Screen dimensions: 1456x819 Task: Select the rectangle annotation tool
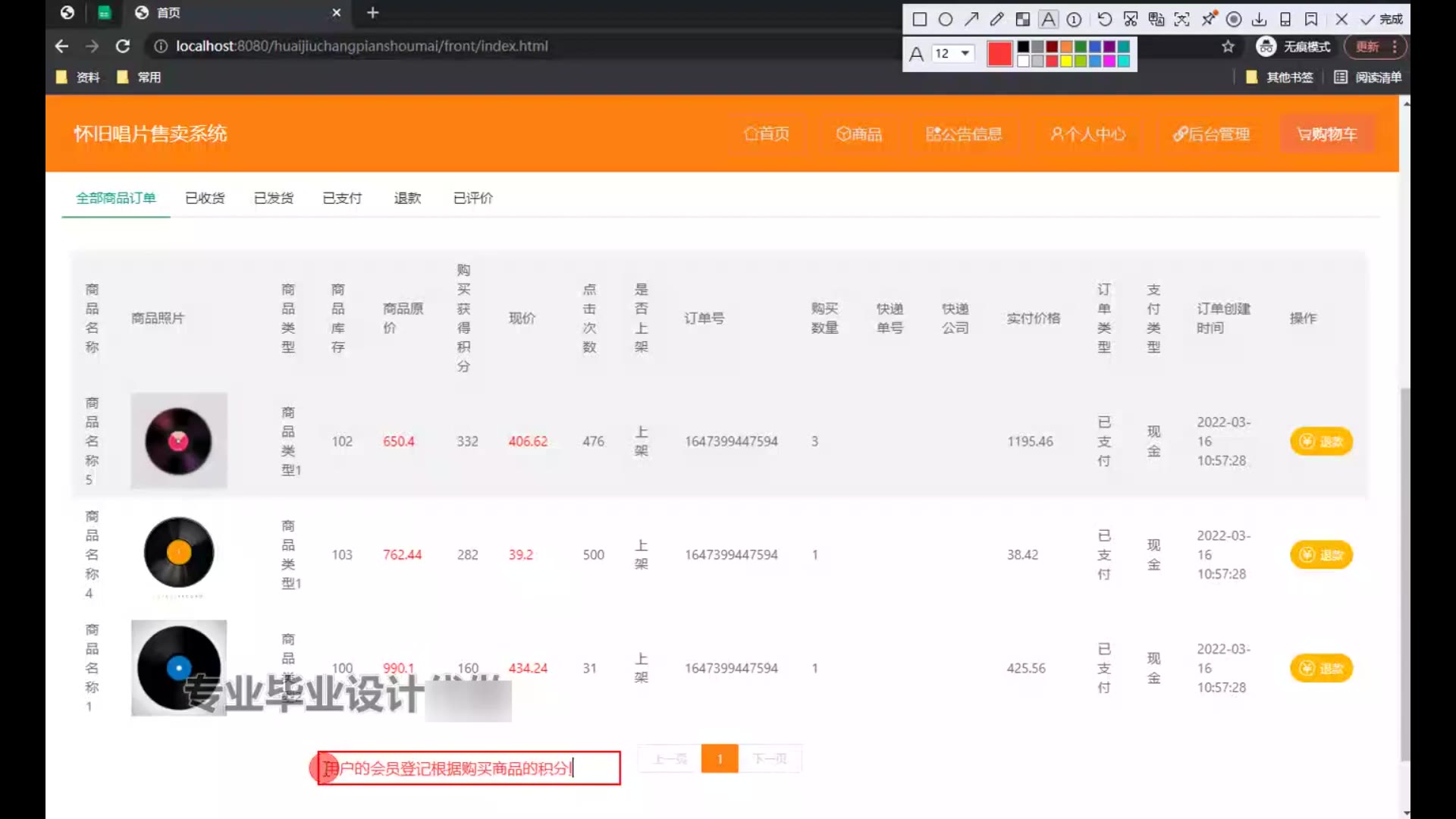tap(919, 19)
